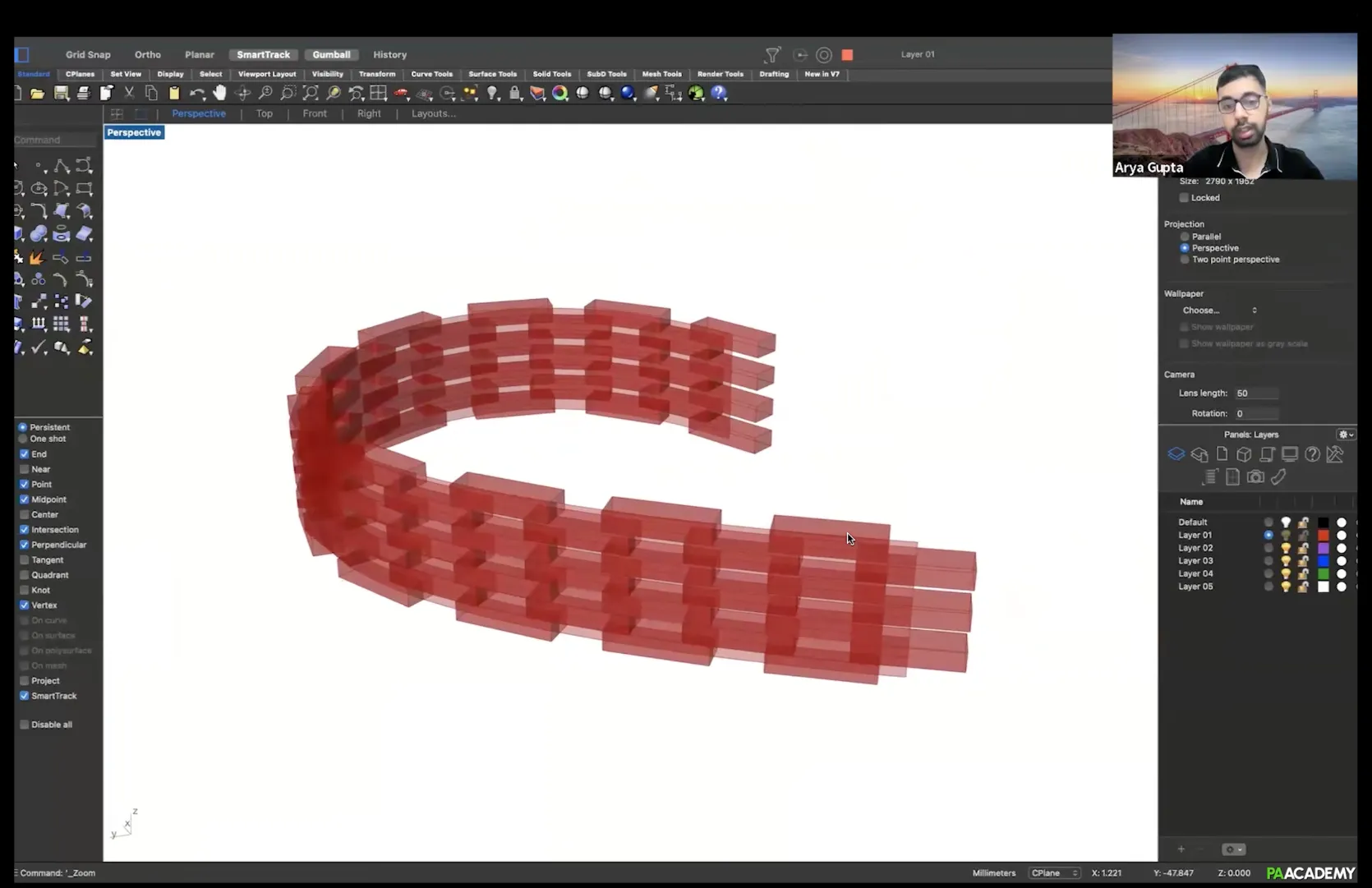The width and height of the screenshot is (1372, 888).
Task: Click the Lock objects padlock icon
Action: (x=515, y=94)
